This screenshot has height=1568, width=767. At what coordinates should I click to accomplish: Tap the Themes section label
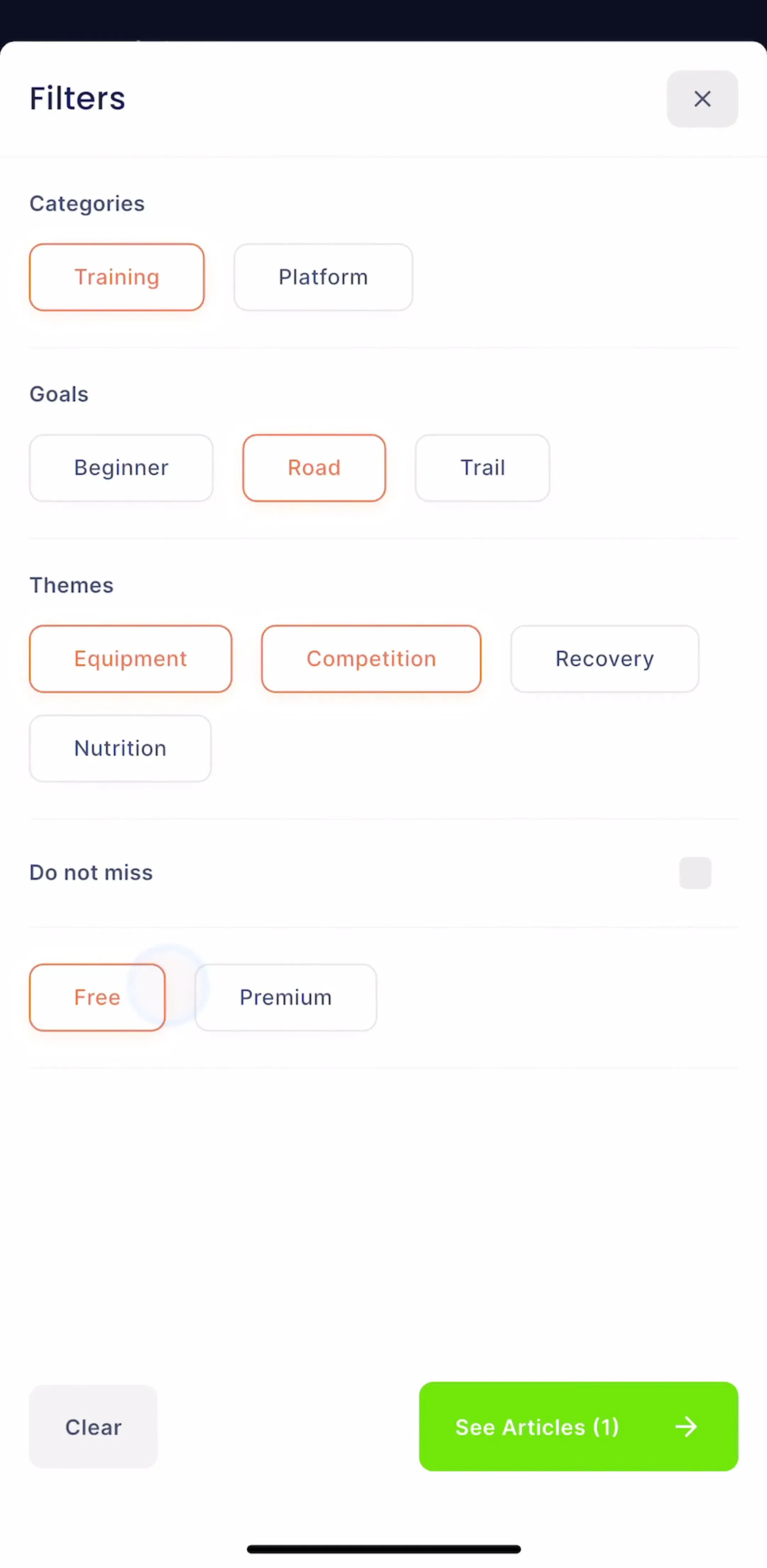click(71, 585)
